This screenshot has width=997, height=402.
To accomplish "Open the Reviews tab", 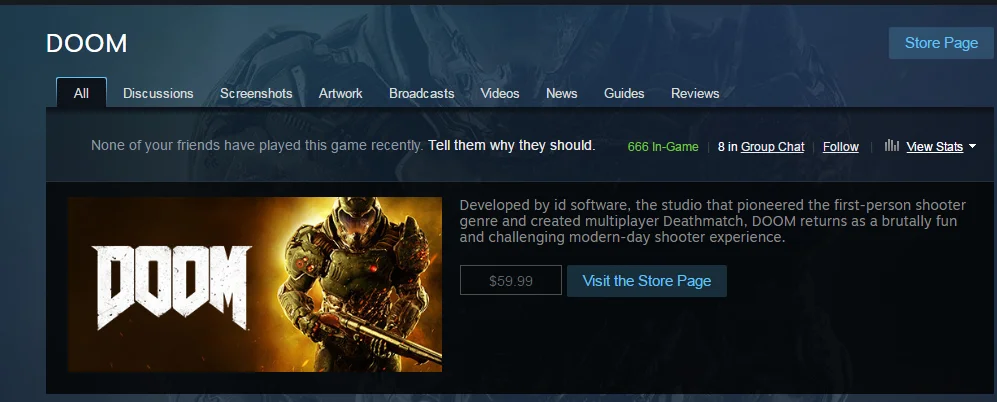I will tap(695, 94).
